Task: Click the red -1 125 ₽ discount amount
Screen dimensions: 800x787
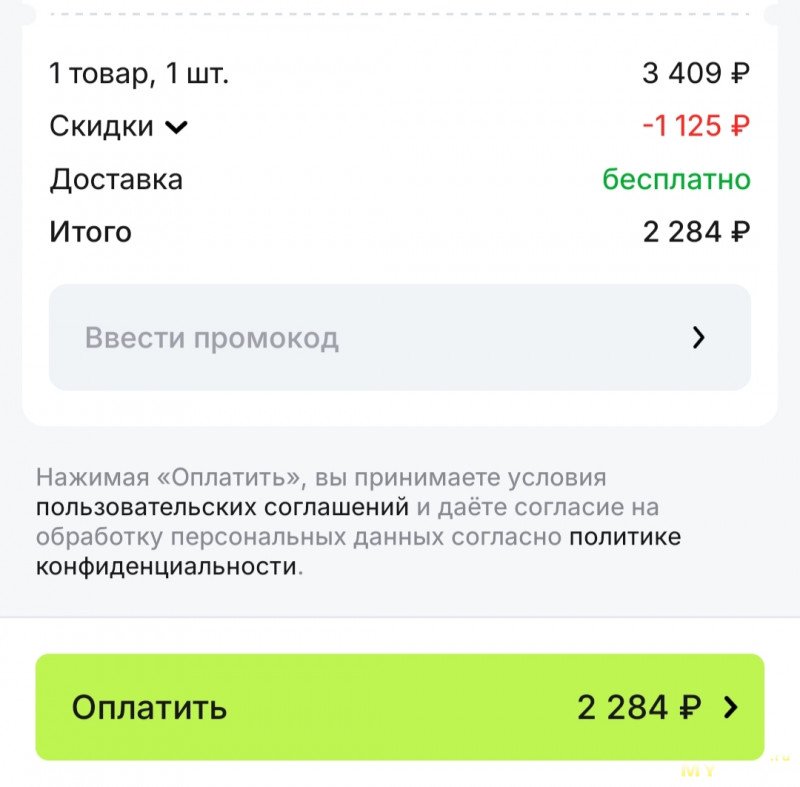Action: pos(696,127)
